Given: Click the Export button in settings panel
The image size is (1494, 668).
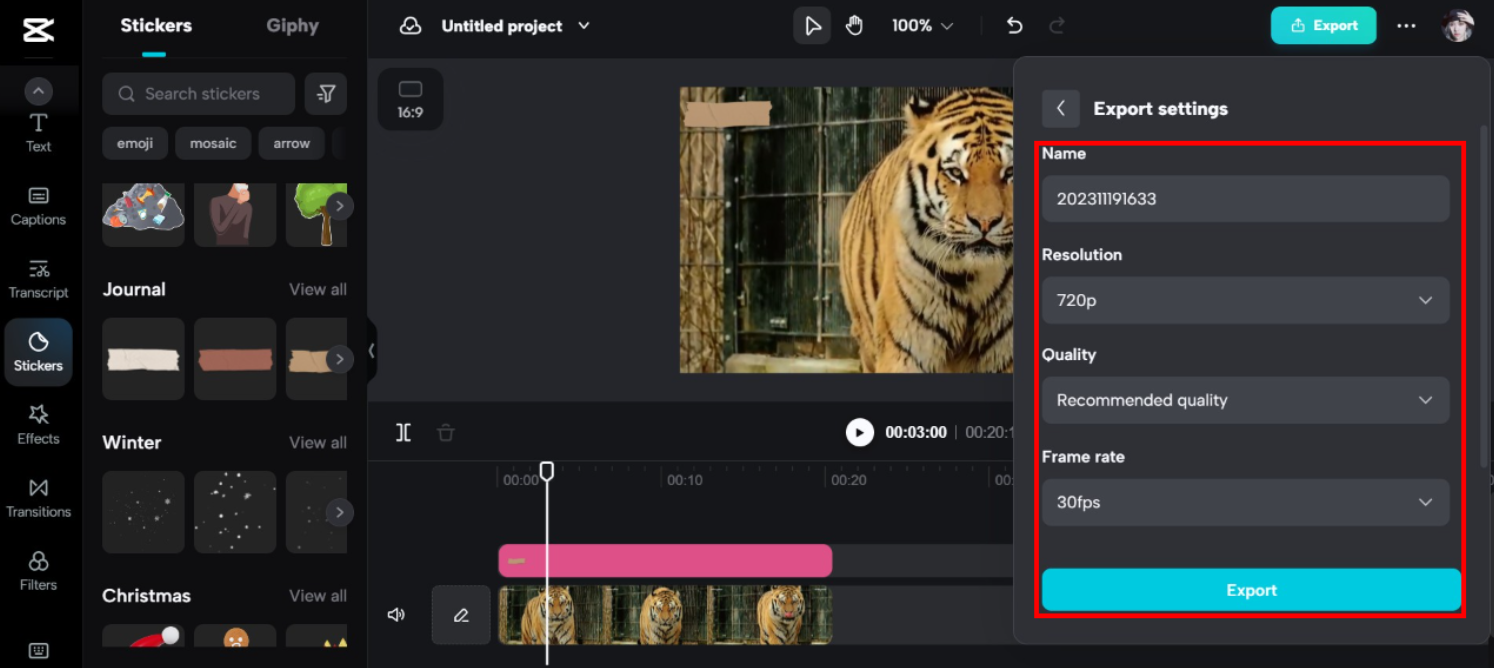Looking at the screenshot, I should (x=1251, y=590).
